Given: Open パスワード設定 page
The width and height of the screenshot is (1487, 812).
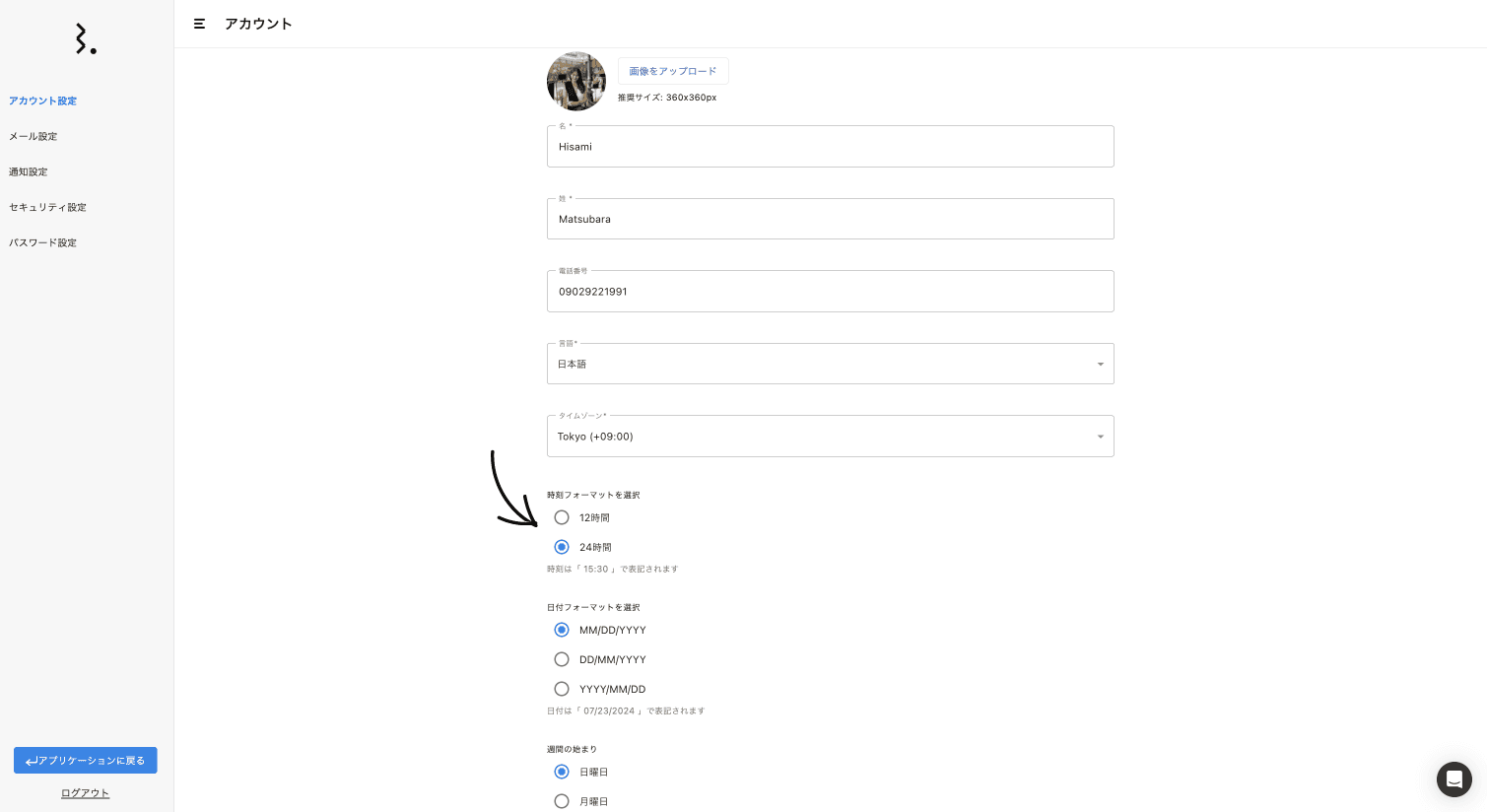Looking at the screenshot, I should click(43, 242).
